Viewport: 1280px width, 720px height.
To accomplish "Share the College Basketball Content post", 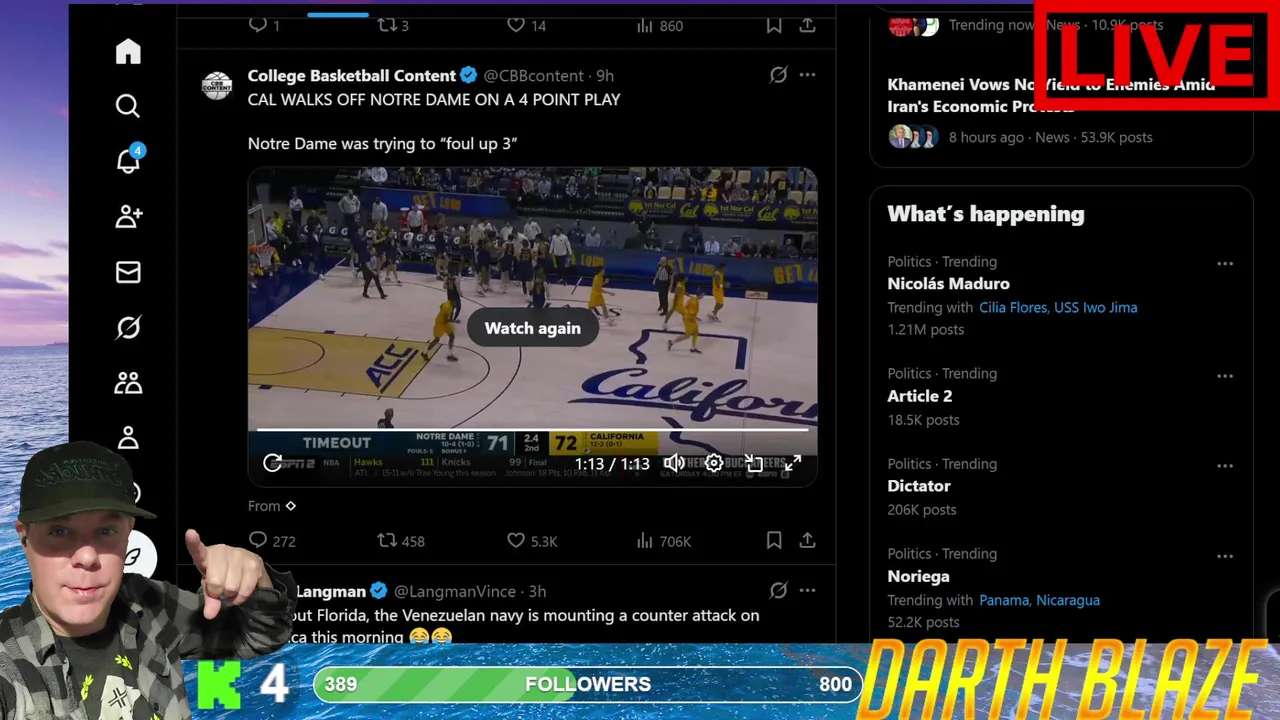I will [807, 540].
